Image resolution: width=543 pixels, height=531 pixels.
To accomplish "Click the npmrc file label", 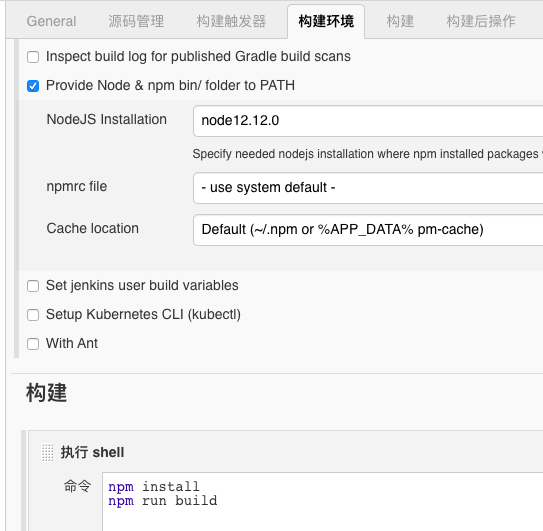I will [77, 186].
